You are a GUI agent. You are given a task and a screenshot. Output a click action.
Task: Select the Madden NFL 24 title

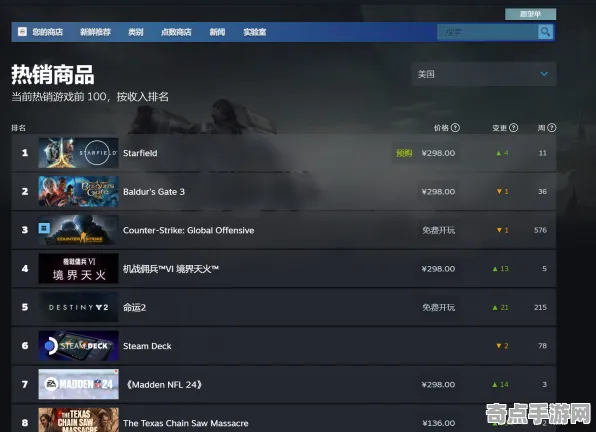(x=163, y=385)
